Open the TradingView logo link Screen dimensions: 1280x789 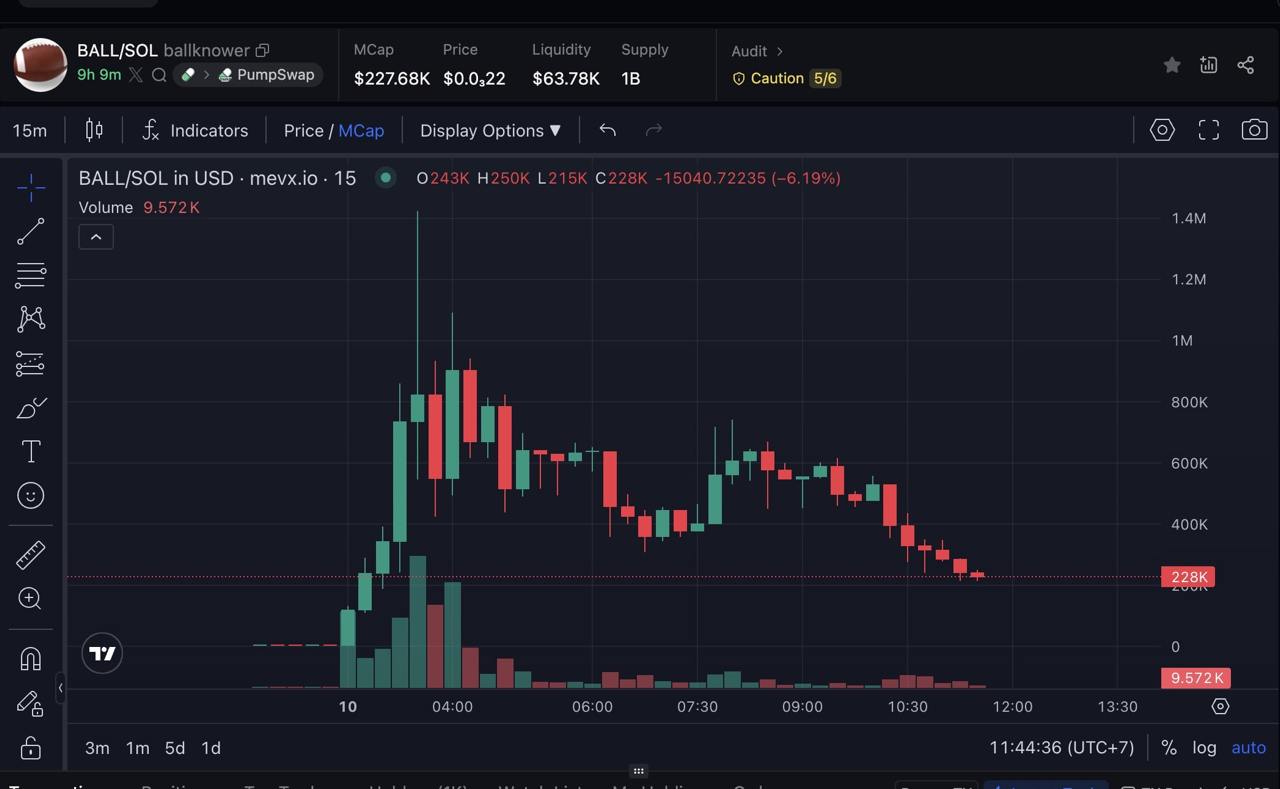tap(102, 654)
